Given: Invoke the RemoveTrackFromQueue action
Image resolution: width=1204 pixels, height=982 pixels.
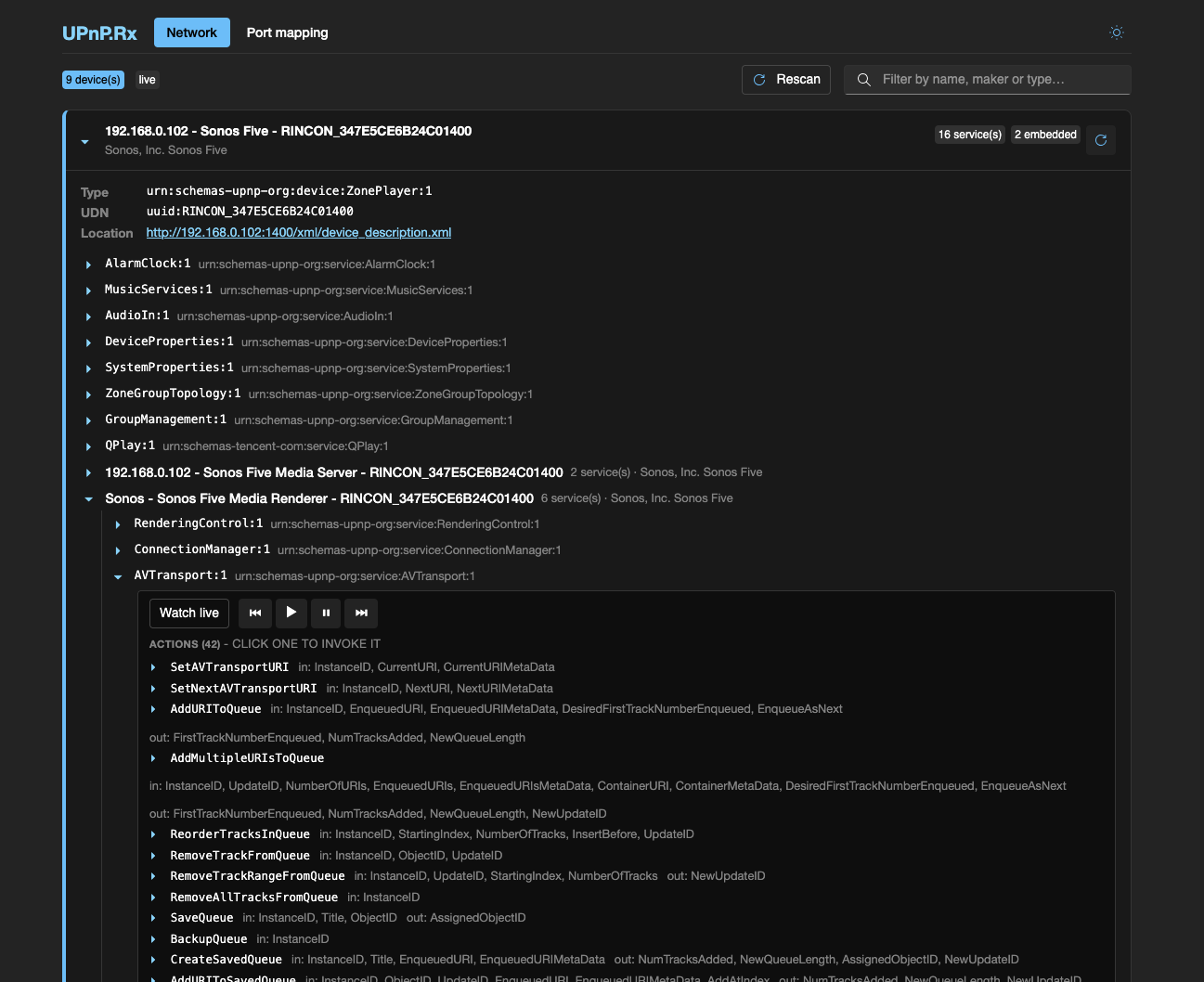Looking at the screenshot, I should (x=240, y=855).
